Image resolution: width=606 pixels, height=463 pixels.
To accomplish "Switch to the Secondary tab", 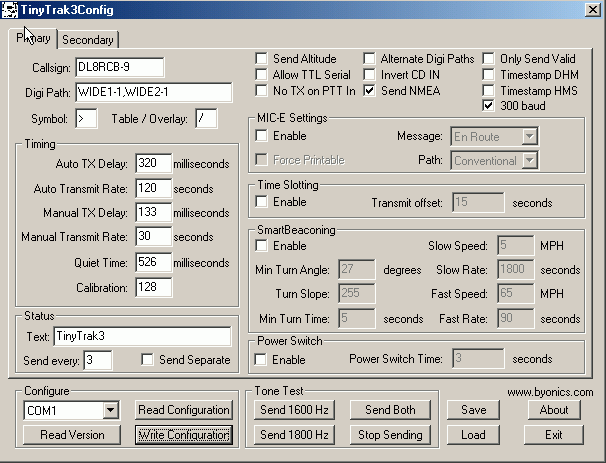I will click(88, 40).
